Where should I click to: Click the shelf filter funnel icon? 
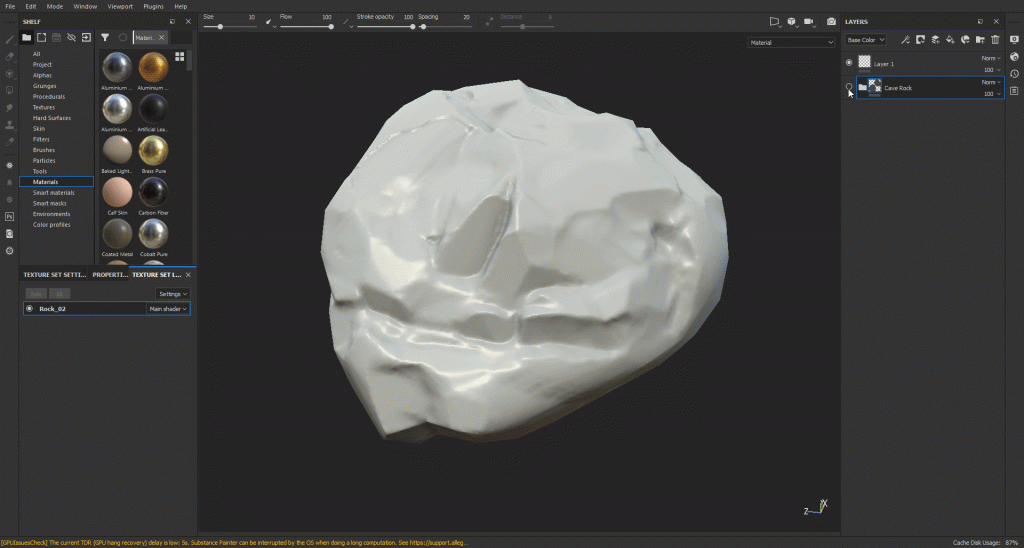tap(104, 38)
